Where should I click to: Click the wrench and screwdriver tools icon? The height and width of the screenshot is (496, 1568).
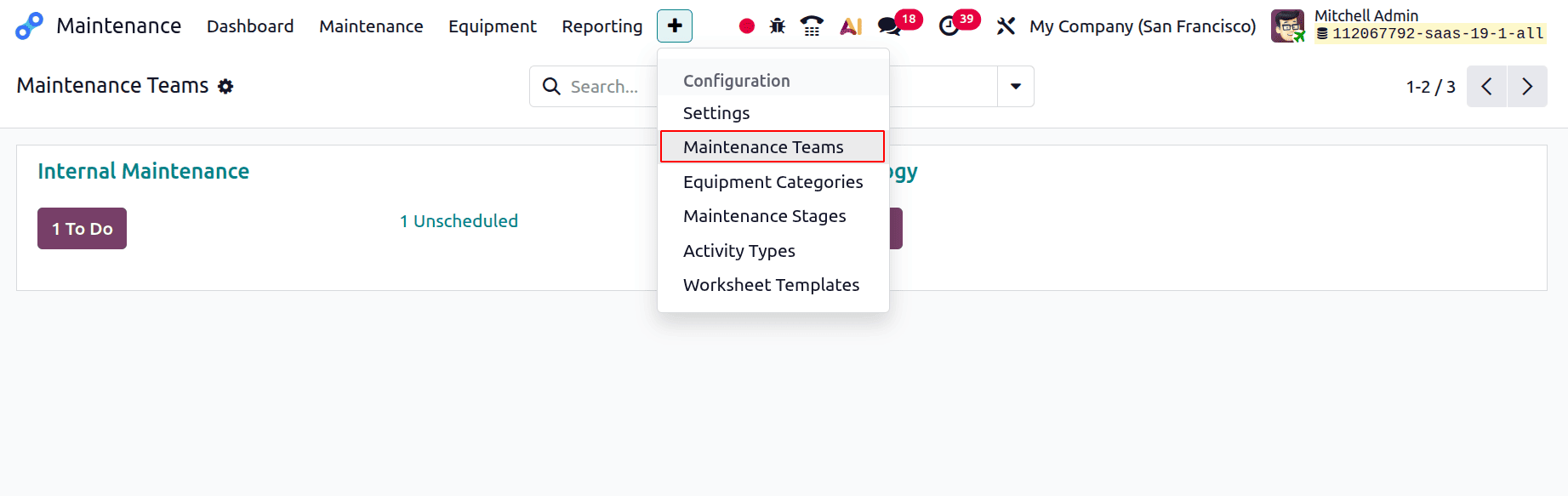(1006, 26)
